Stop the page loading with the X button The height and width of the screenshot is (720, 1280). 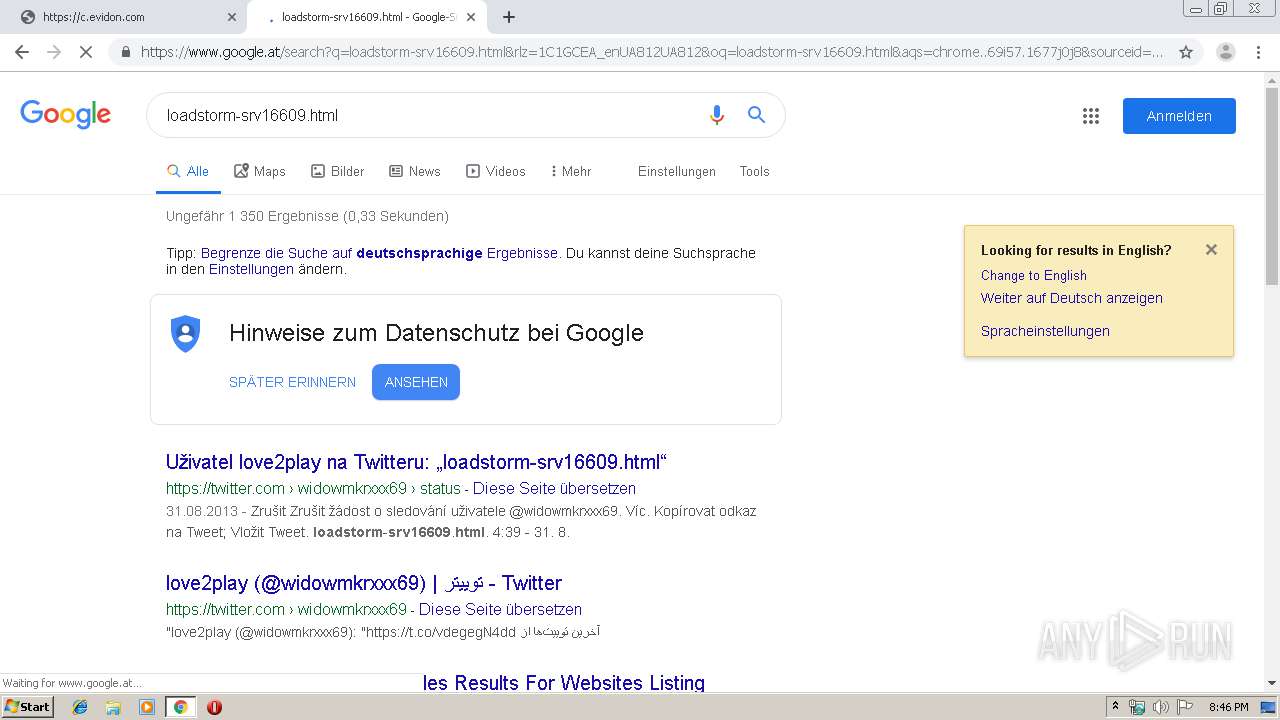[86, 52]
